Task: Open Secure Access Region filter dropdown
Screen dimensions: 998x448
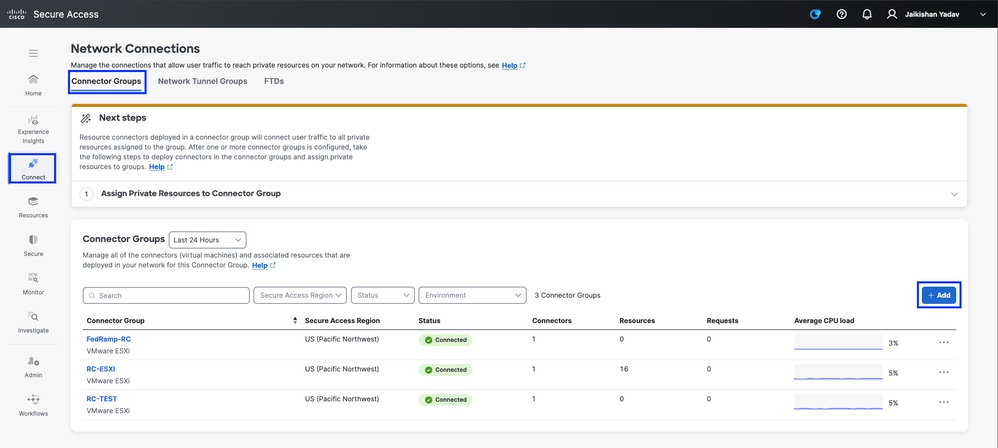Action: point(300,295)
